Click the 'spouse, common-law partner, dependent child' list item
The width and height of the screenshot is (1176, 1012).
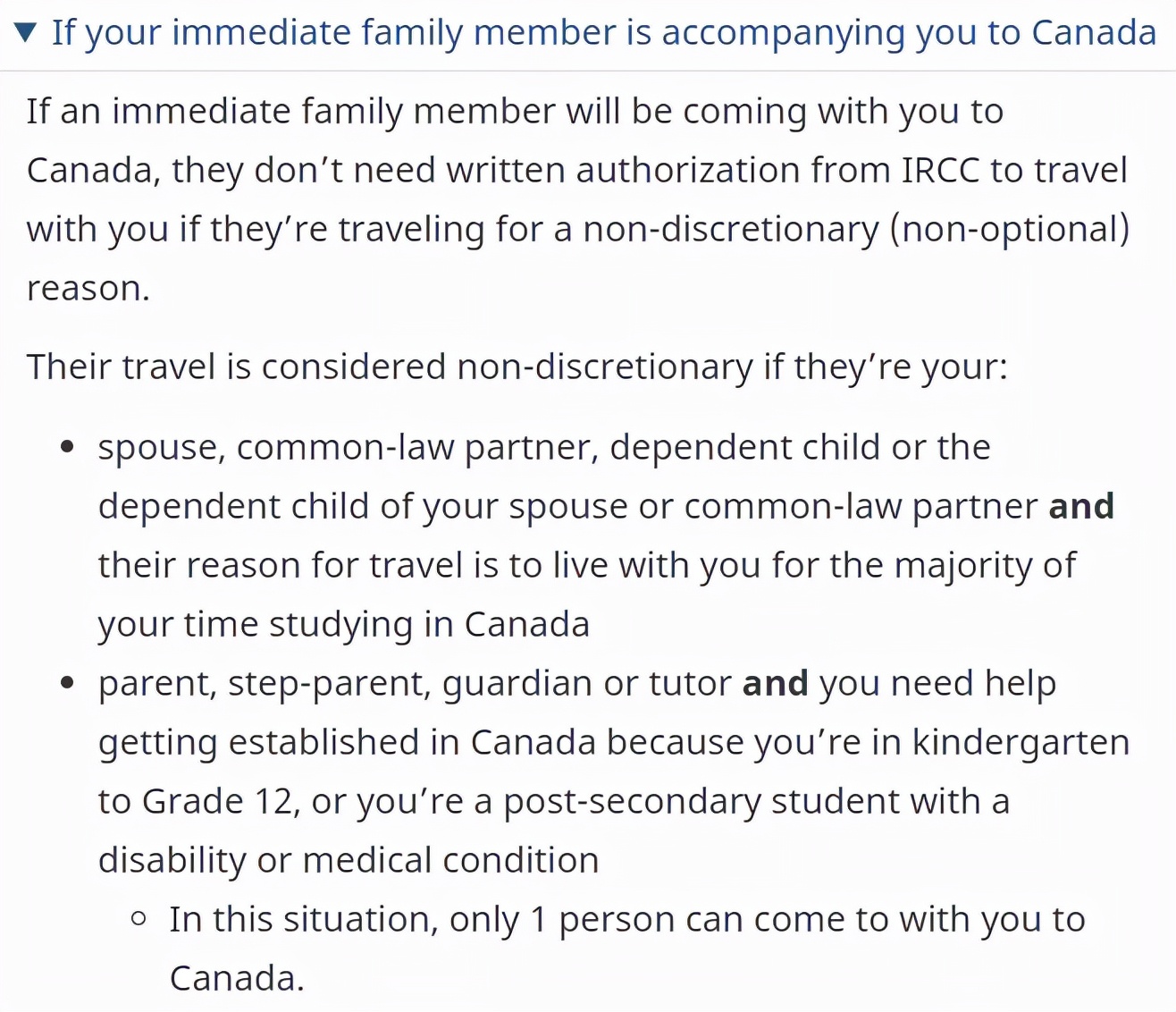pos(543,447)
